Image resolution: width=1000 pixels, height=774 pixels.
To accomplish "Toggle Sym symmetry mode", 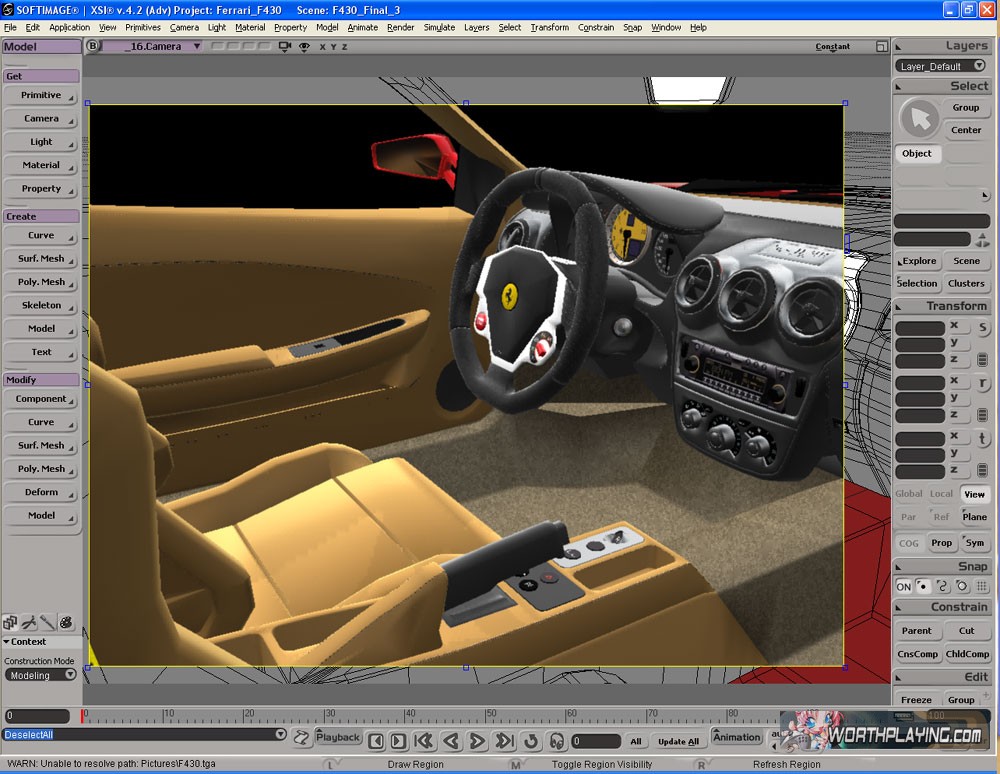I will click(974, 543).
